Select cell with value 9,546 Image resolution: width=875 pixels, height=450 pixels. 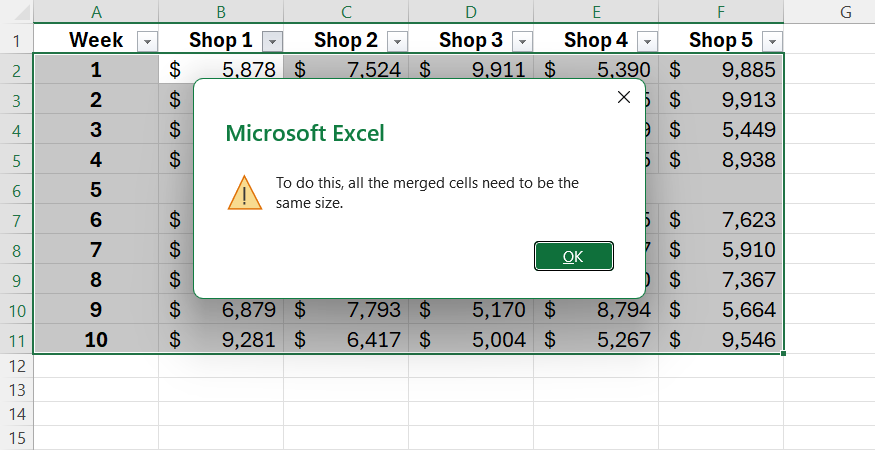point(721,340)
